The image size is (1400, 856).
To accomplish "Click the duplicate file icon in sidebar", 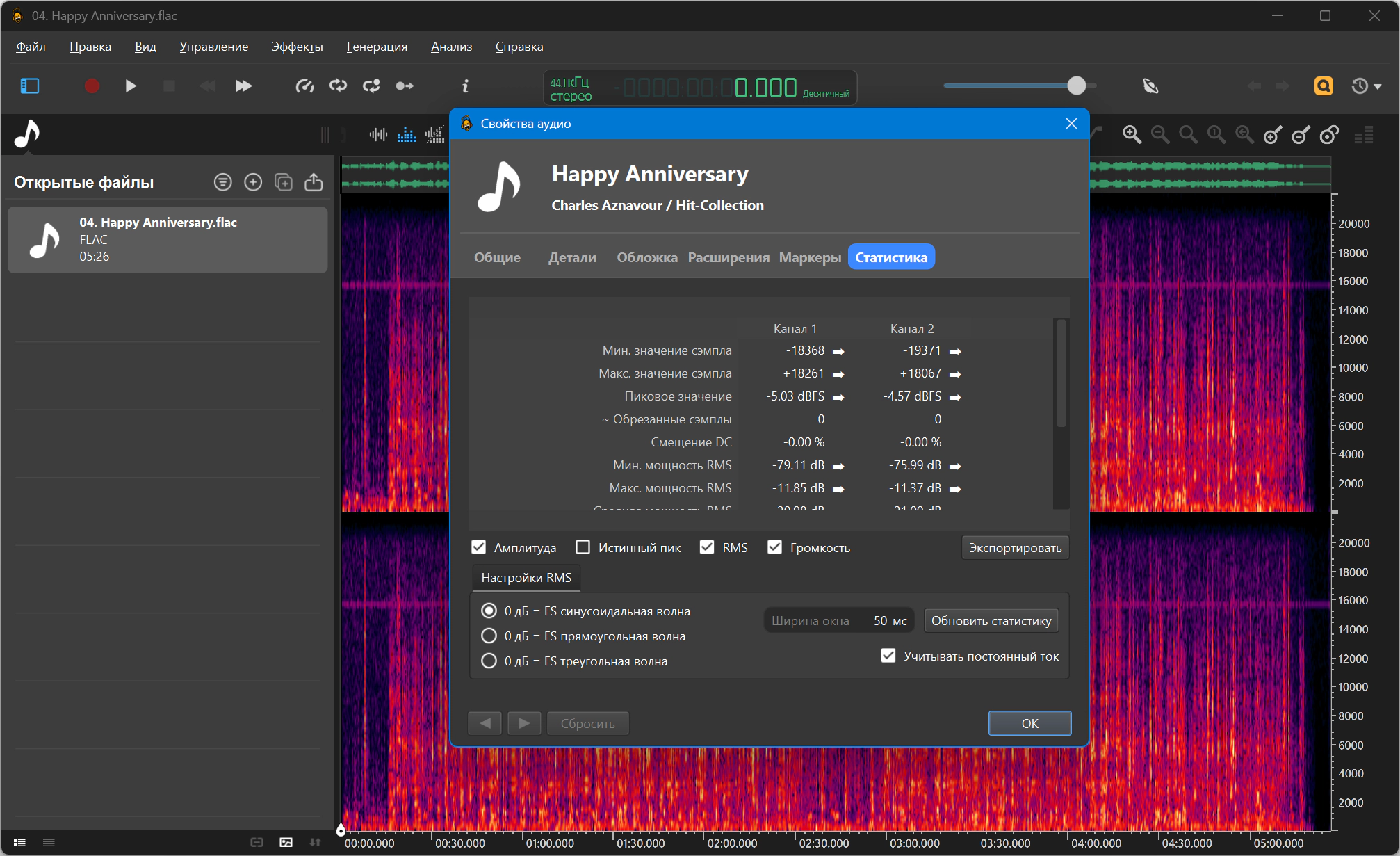I will coord(284,182).
